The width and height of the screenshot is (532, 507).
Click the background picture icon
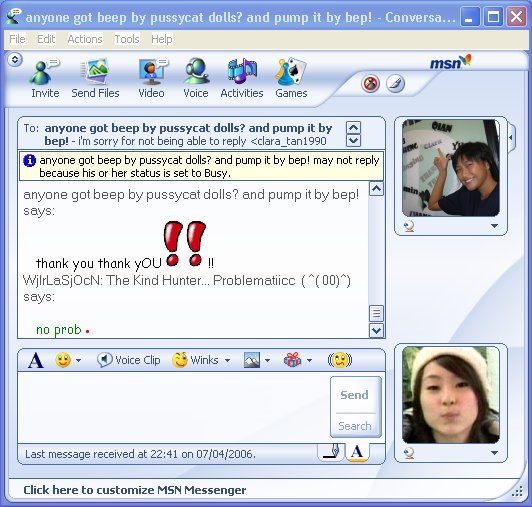click(x=252, y=360)
